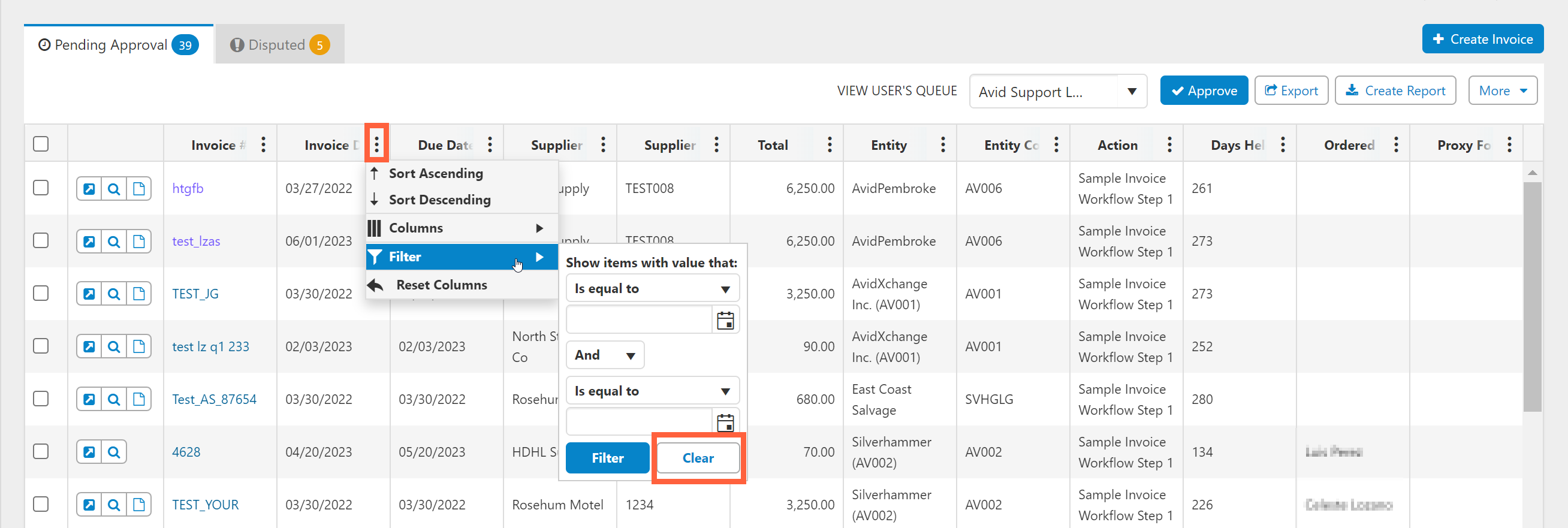Click the first date filter input field
This screenshot has width=1568, height=528.
point(639,321)
